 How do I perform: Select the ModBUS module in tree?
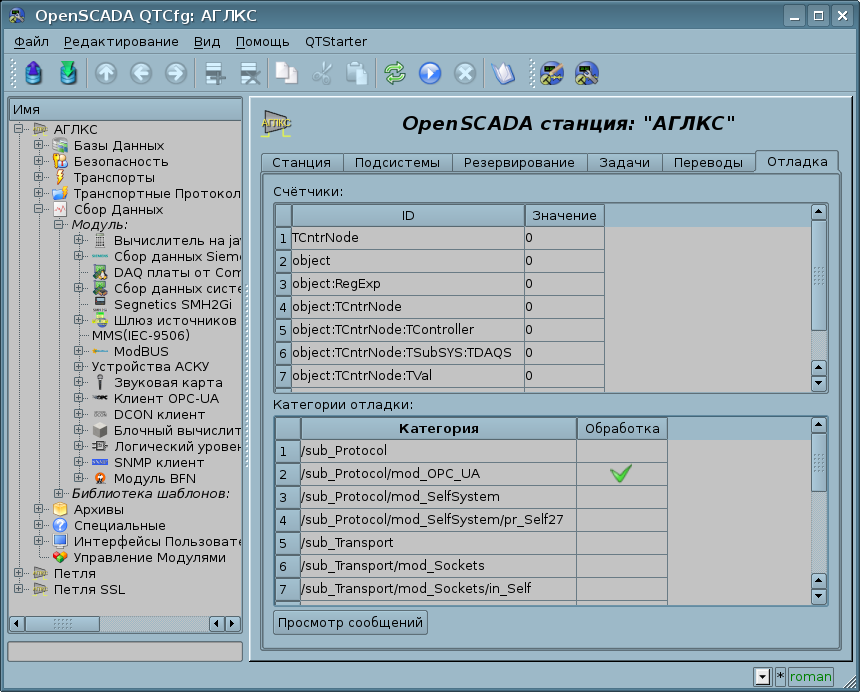140,351
